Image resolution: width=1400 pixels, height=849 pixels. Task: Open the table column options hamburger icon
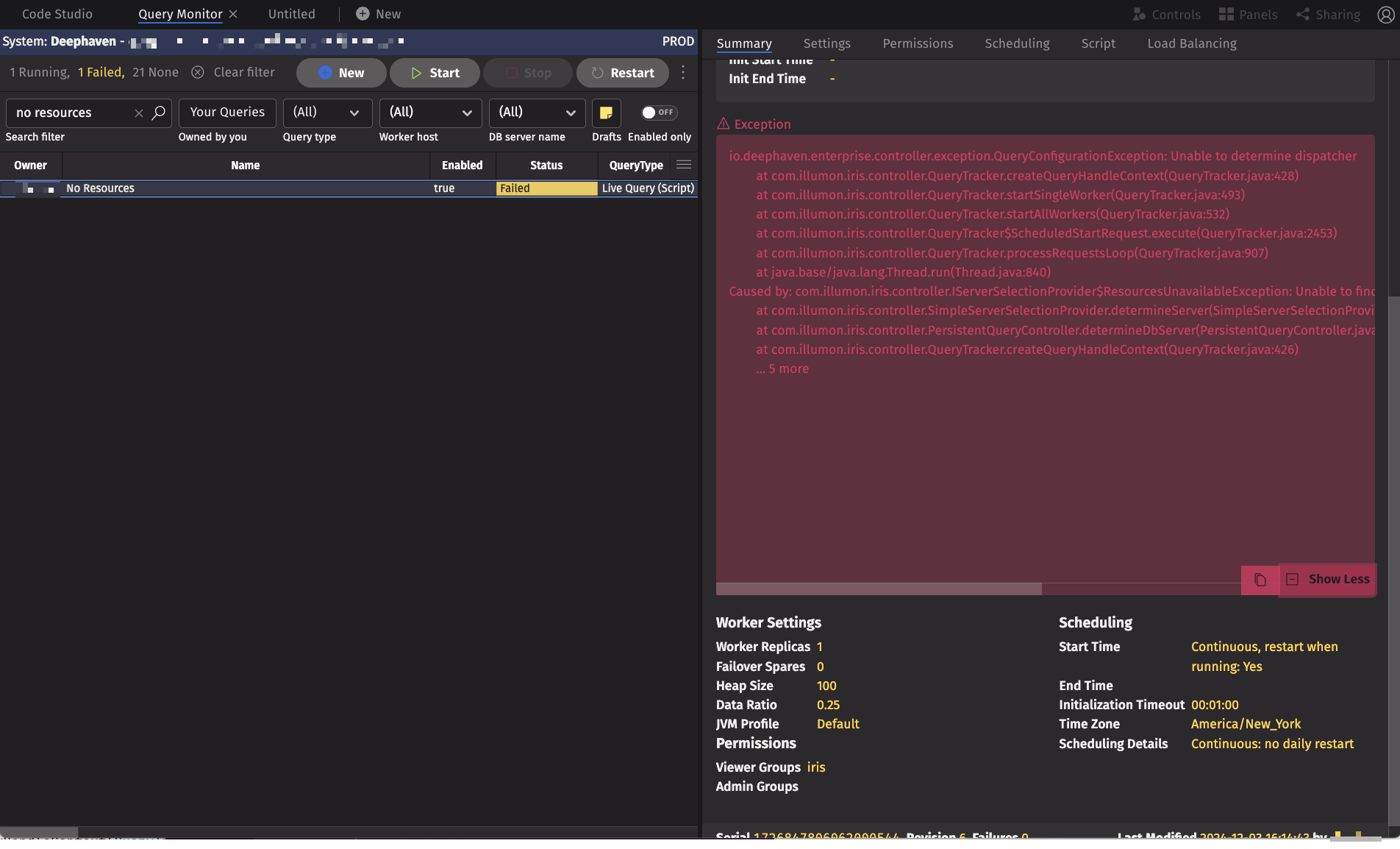point(684,165)
